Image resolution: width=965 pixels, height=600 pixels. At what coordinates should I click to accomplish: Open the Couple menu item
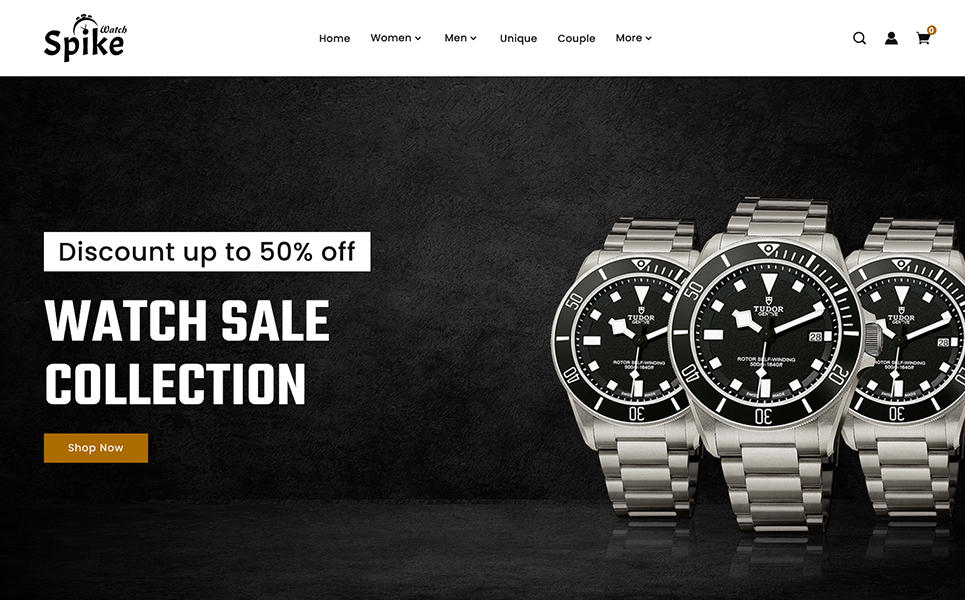click(x=576, y=38)
